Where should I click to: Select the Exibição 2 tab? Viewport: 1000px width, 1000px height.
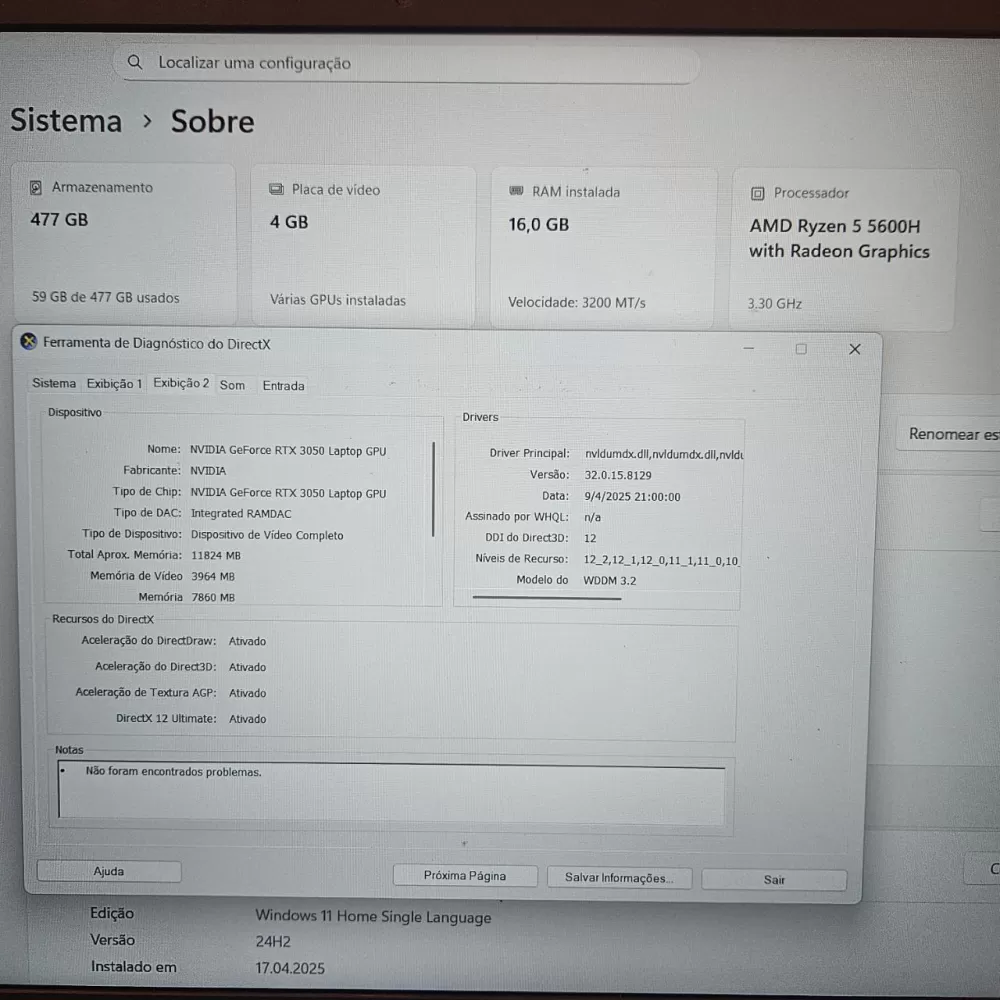[181, 383]
